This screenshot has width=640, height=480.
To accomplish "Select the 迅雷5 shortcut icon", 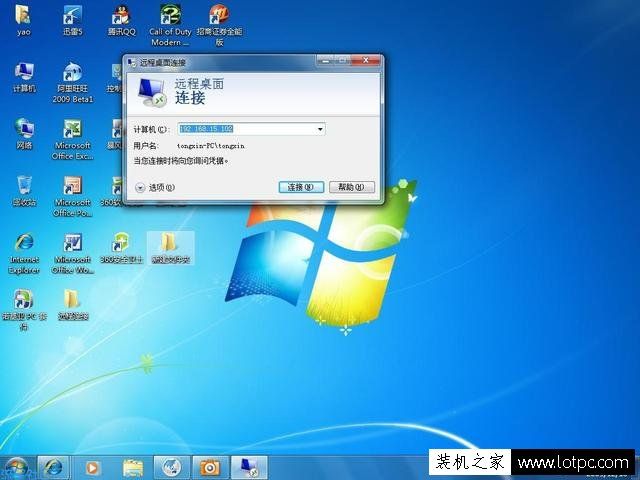I will pyautogui.click(x=73, y=19).
